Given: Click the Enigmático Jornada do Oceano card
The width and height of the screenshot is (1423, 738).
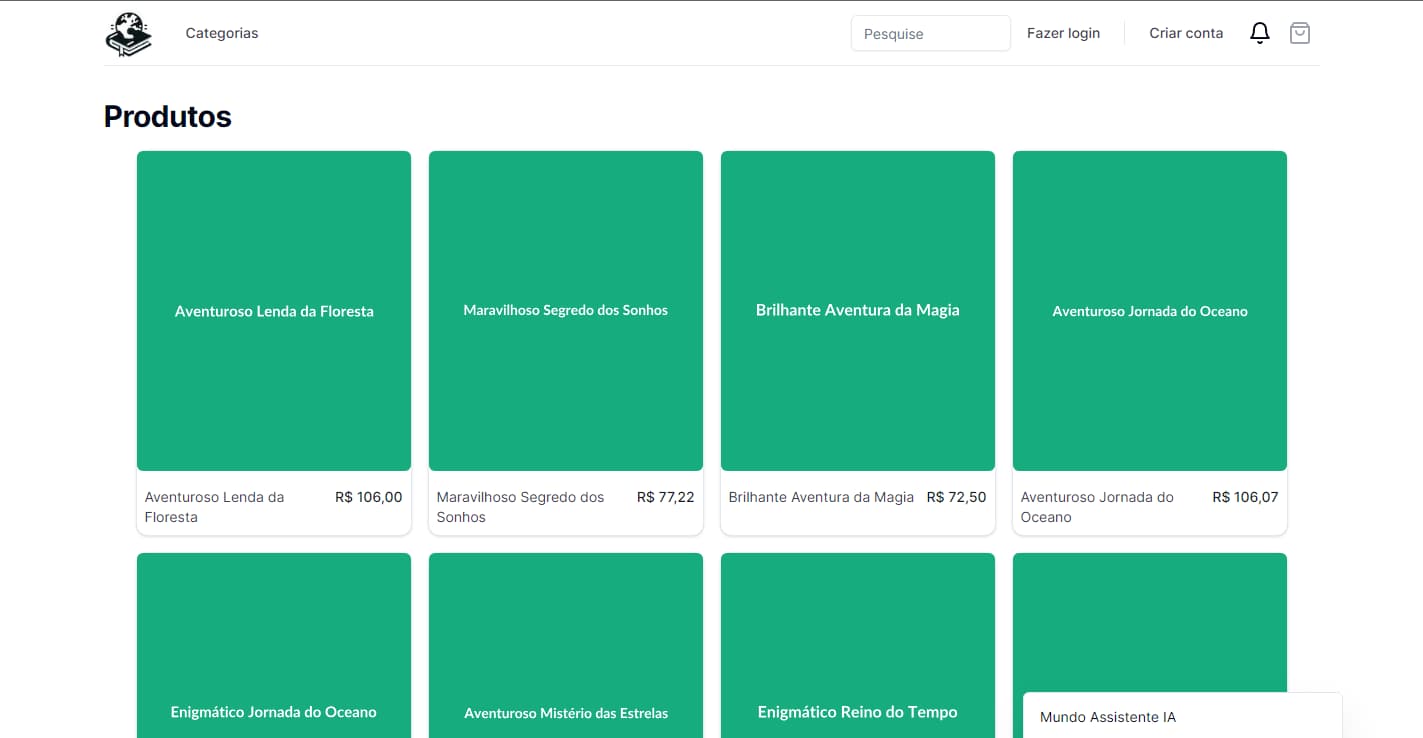Looking at the screenshot, I should [273, 645].
